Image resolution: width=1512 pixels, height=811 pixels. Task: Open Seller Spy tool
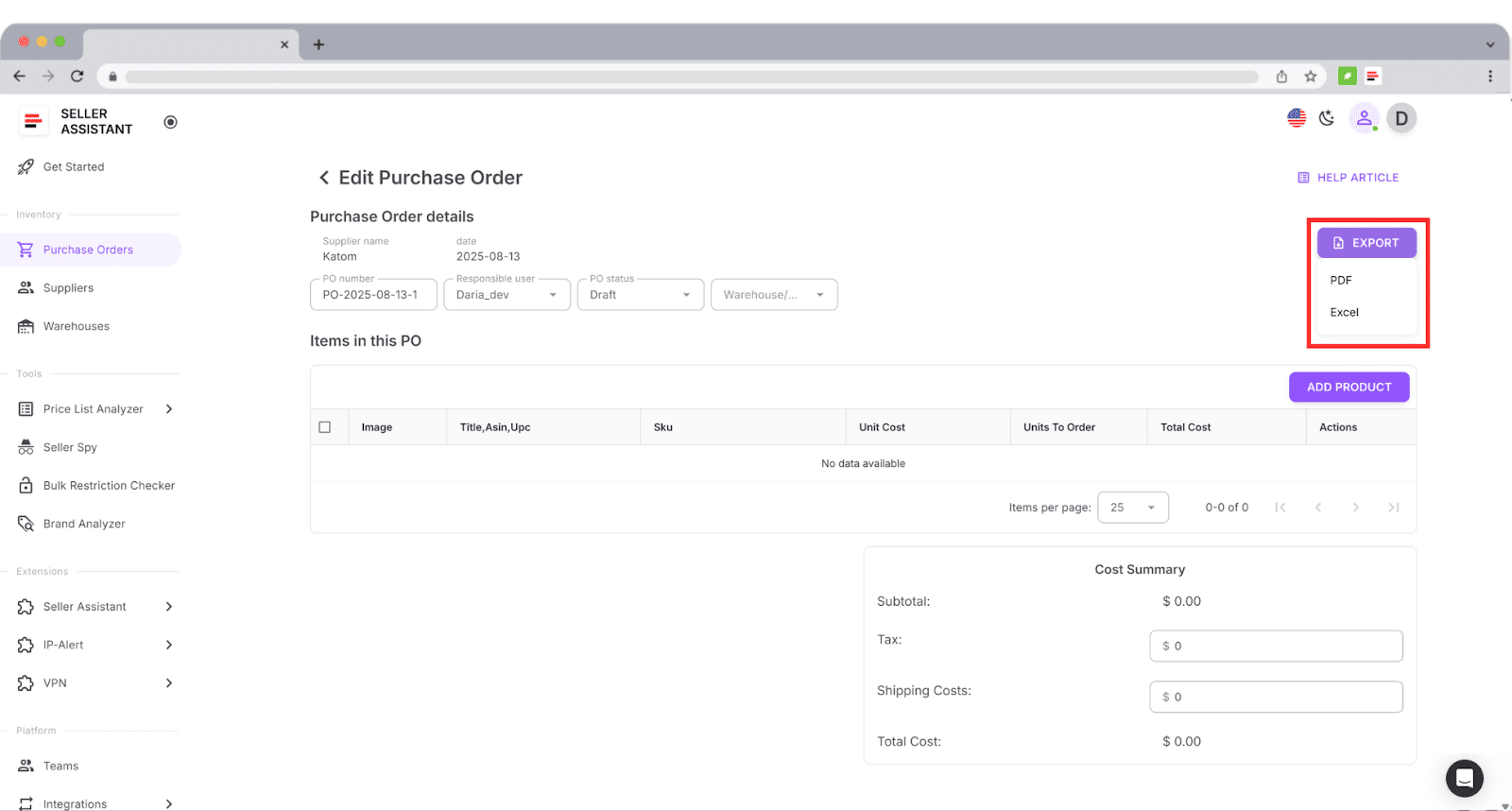(70, 447)
